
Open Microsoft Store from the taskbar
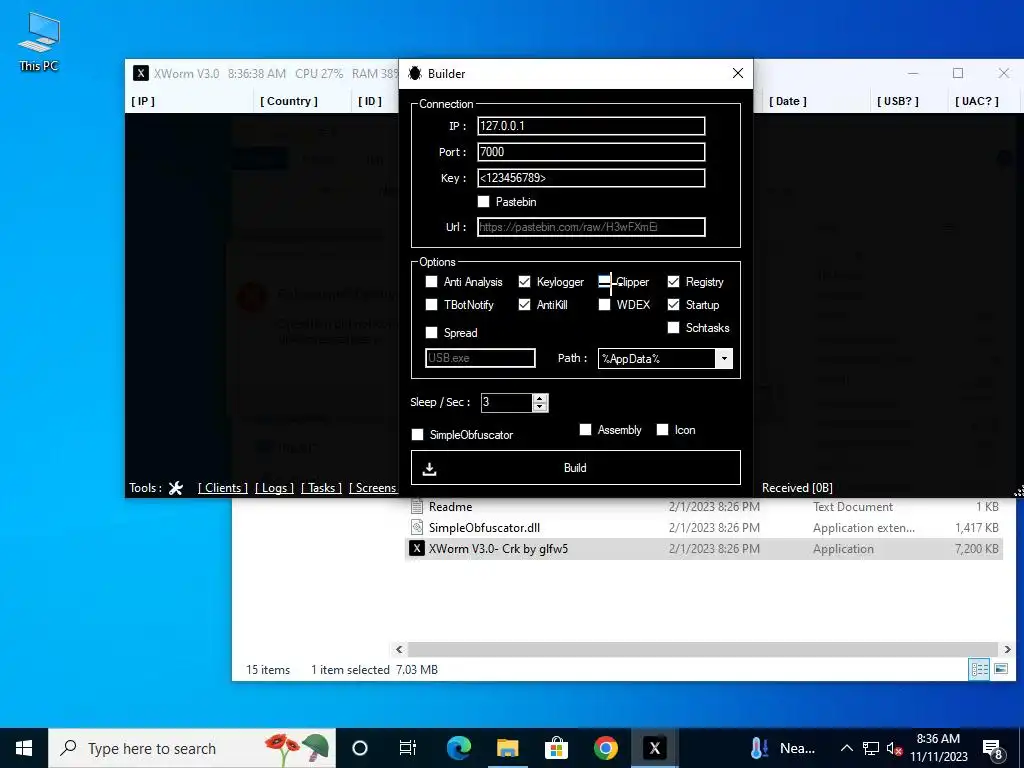tap(556, 748)
